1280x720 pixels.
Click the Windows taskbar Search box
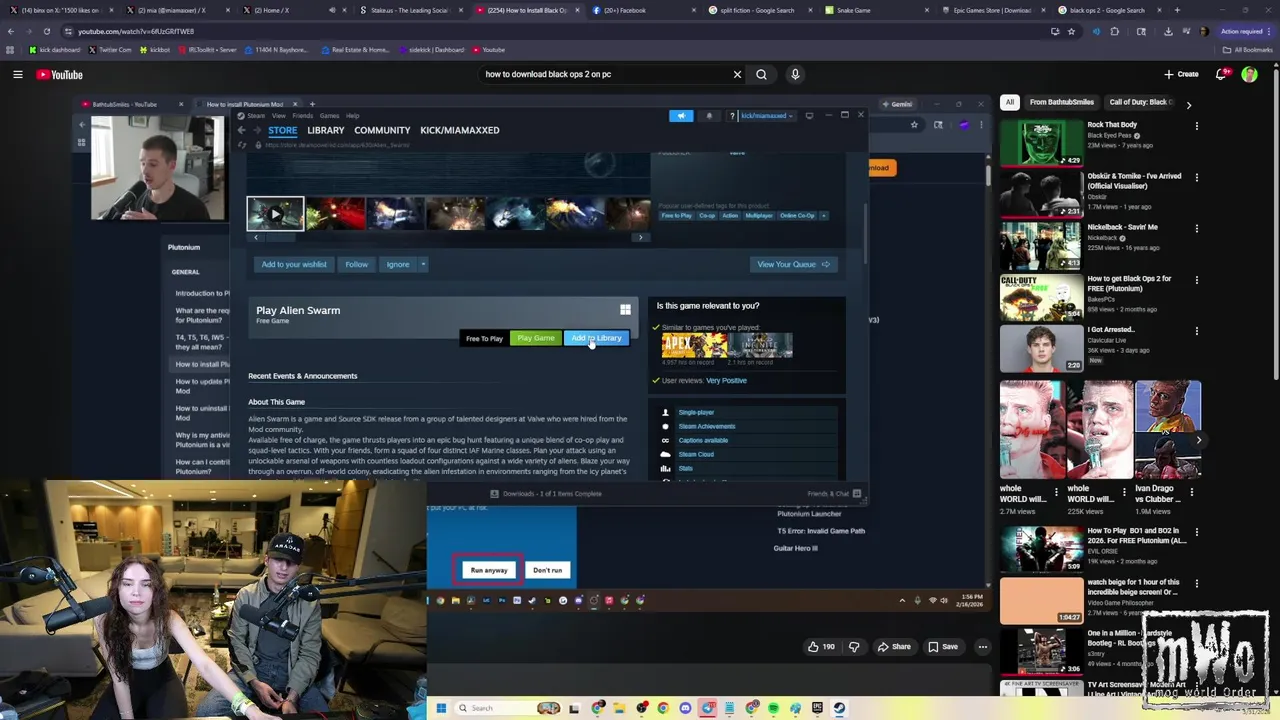(x=508, y=708)
